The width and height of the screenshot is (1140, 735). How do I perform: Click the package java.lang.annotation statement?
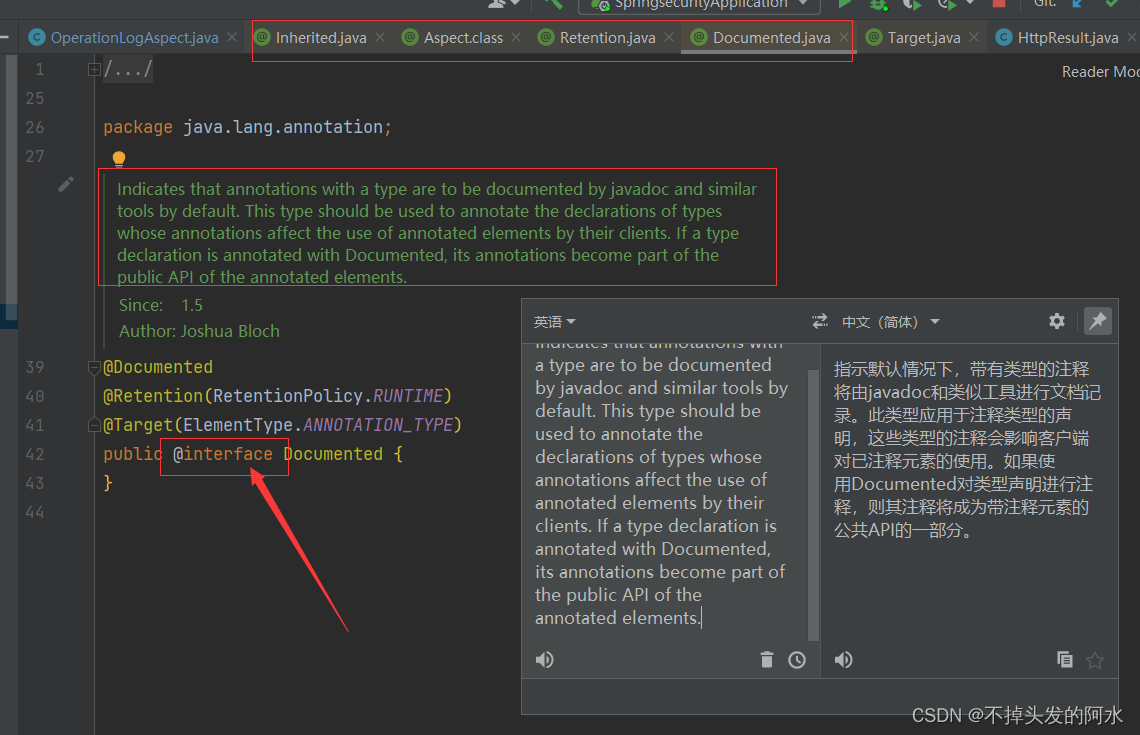[247, 127]
